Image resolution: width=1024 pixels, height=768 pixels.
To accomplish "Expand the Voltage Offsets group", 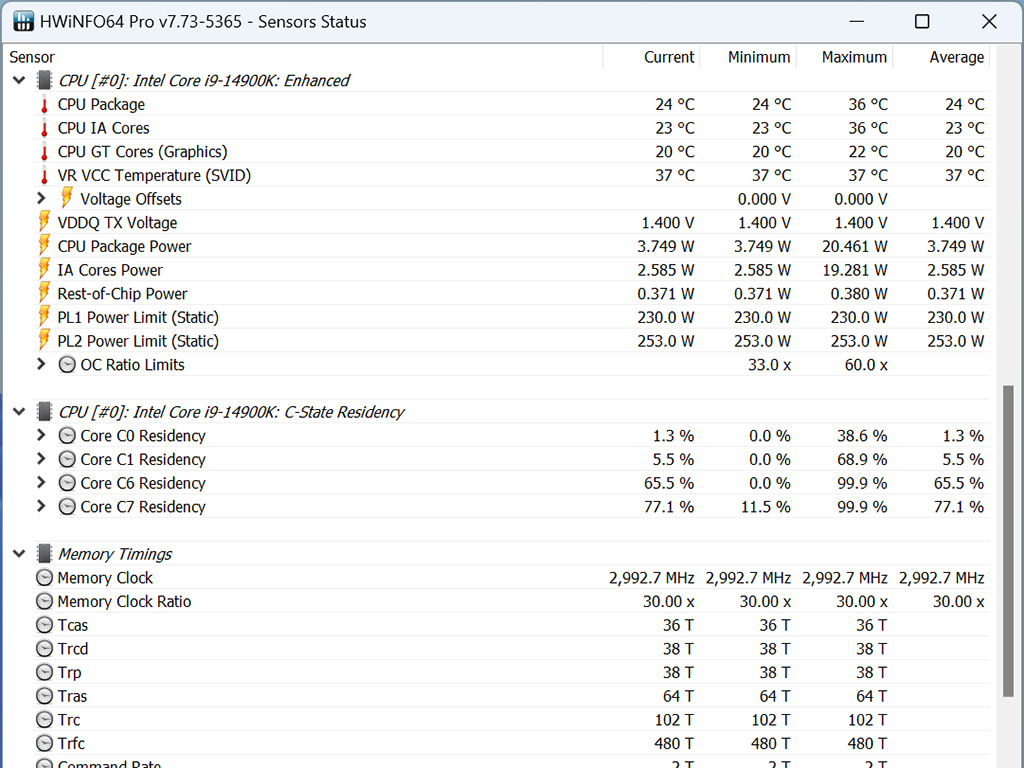I will coord(41,198).
